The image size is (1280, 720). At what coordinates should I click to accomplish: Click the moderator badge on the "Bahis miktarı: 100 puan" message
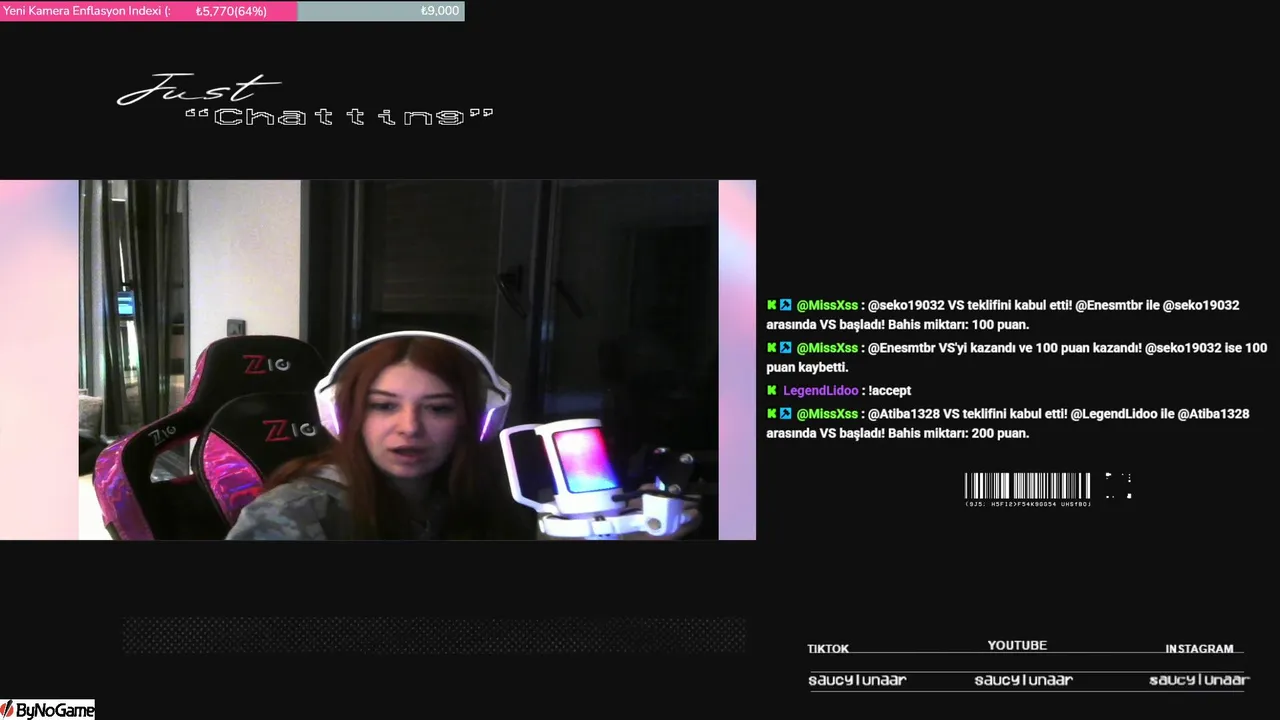[786, 305]
